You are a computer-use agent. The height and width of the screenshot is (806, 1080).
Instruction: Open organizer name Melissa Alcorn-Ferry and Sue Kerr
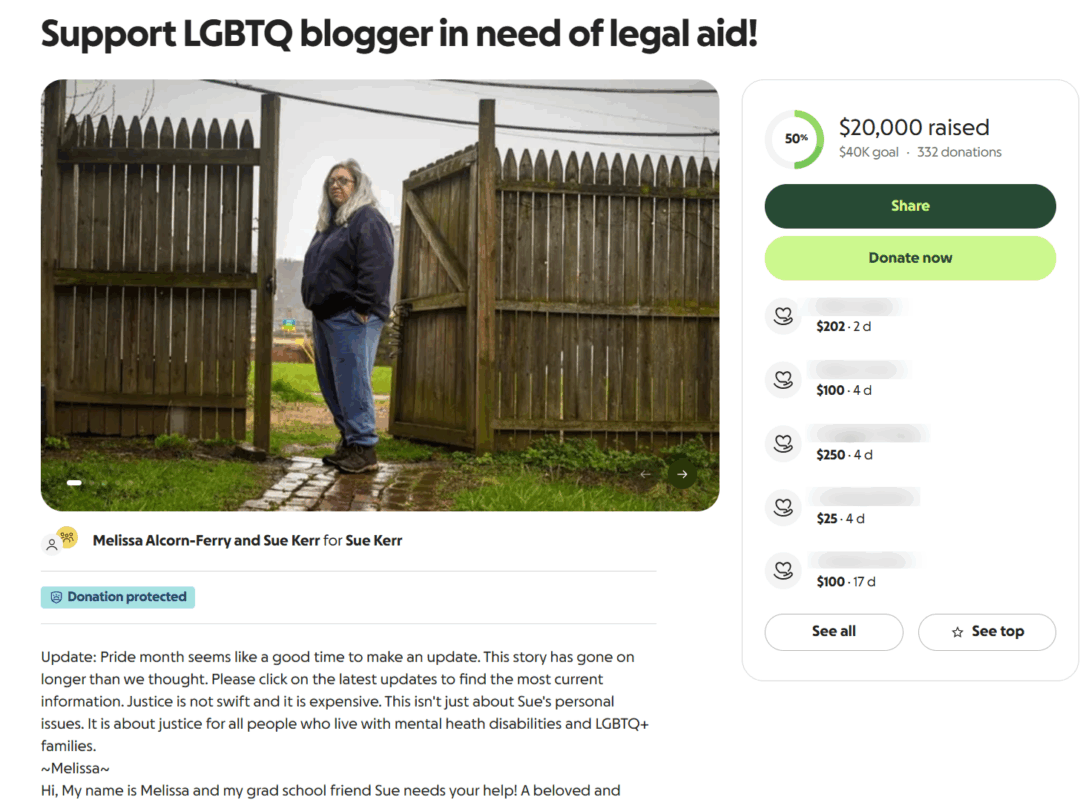[x=206, y=540]
